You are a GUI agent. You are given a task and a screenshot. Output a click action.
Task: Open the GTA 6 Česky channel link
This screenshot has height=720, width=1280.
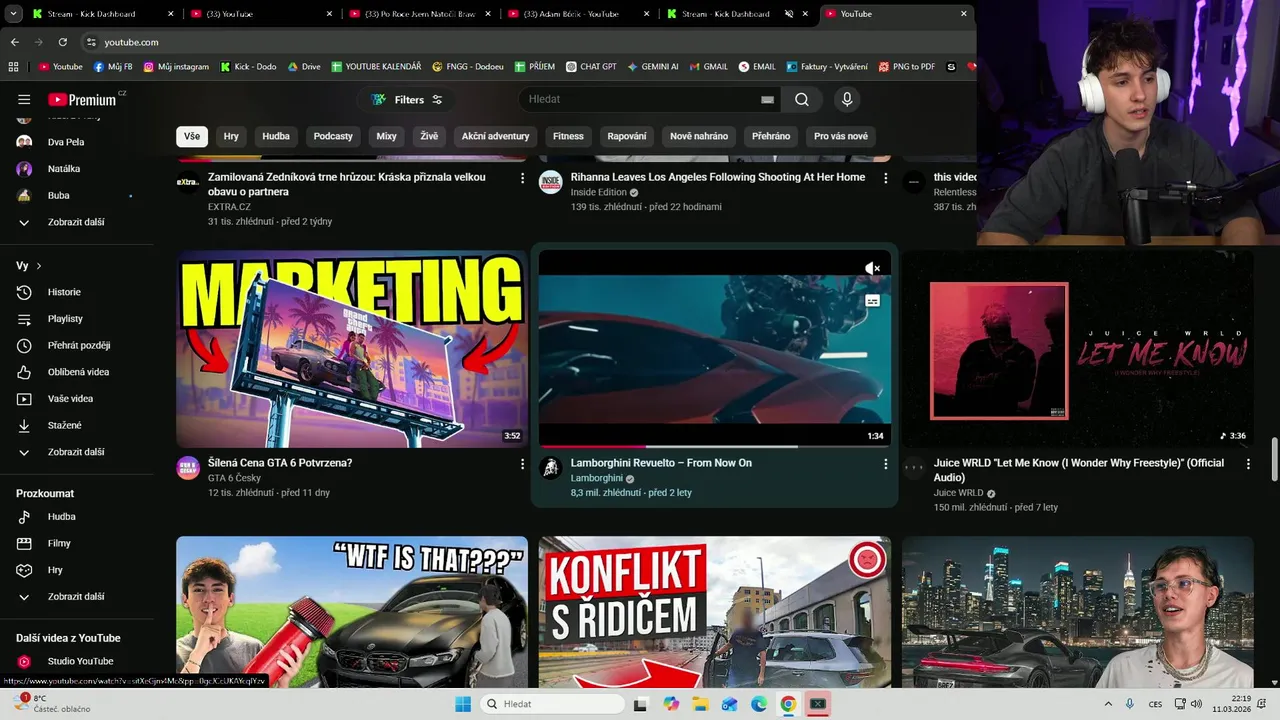click(x=234, y=478)
